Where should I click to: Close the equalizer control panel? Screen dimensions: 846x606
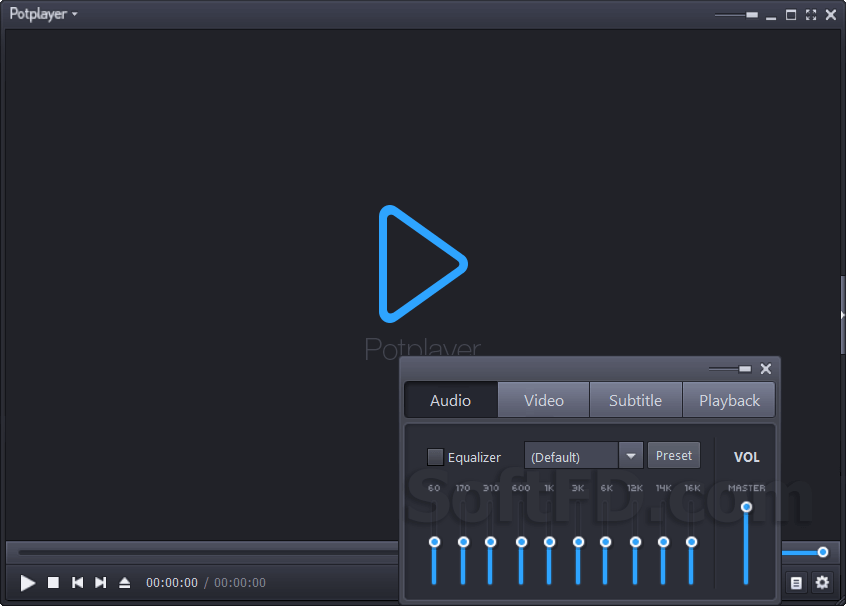click(x=766, y=369)
